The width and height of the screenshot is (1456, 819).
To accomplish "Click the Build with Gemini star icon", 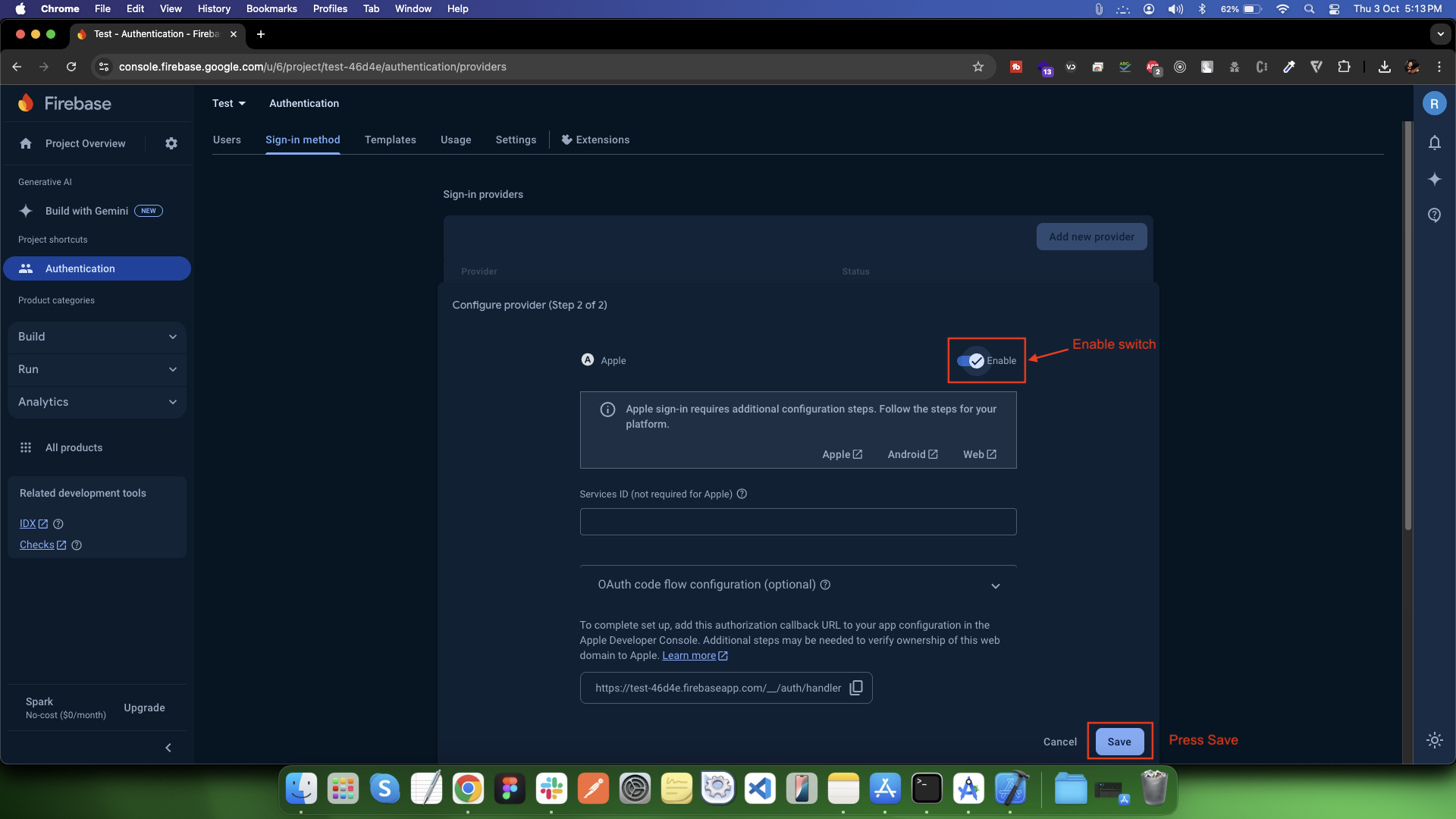I will (27, 211).
